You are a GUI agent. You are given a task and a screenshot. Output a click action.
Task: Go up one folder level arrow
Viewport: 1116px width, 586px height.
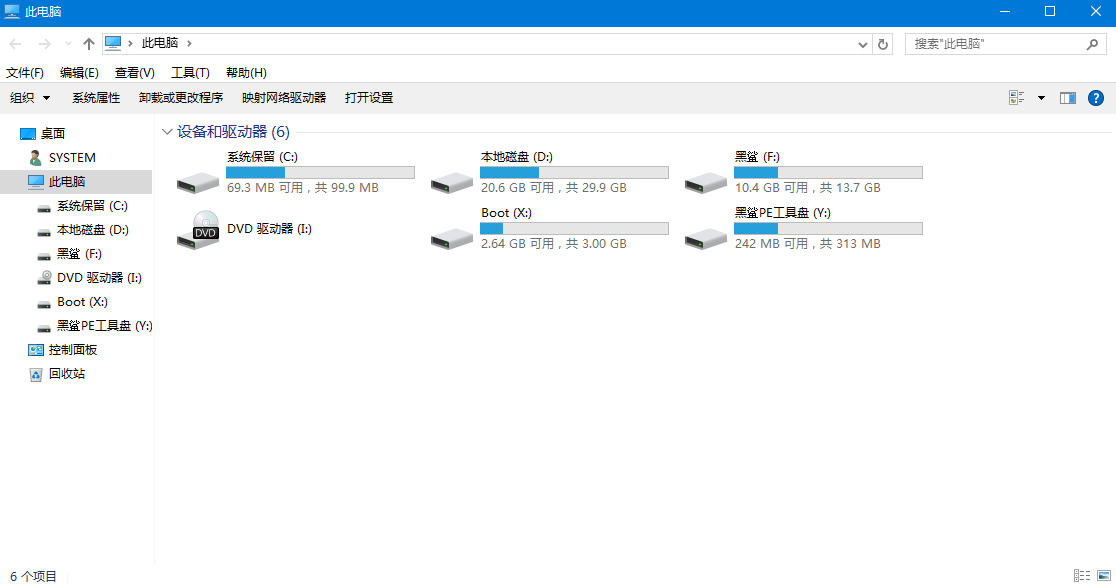(89, 44)
